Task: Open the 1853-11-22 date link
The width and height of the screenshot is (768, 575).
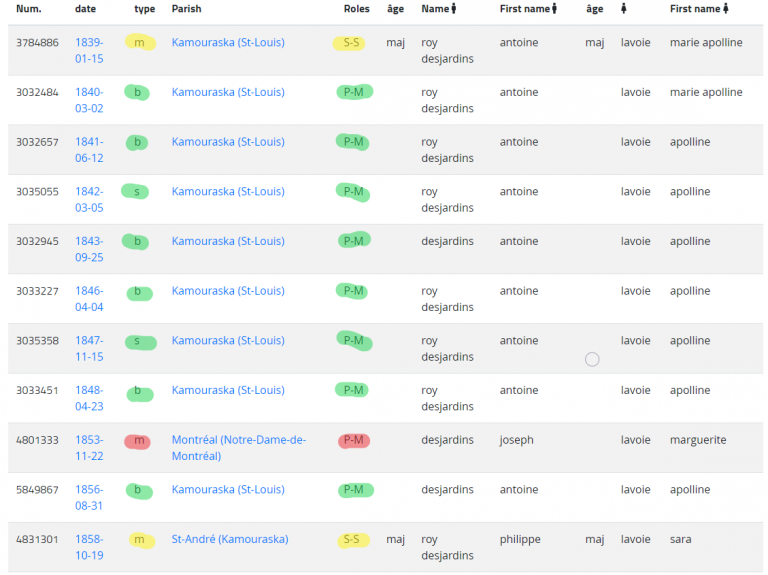Action: [89, 448]
